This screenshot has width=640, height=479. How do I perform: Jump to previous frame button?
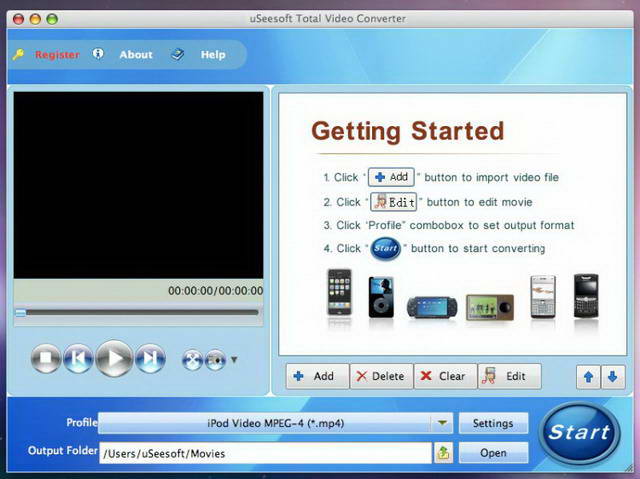[x=78, y=358]
